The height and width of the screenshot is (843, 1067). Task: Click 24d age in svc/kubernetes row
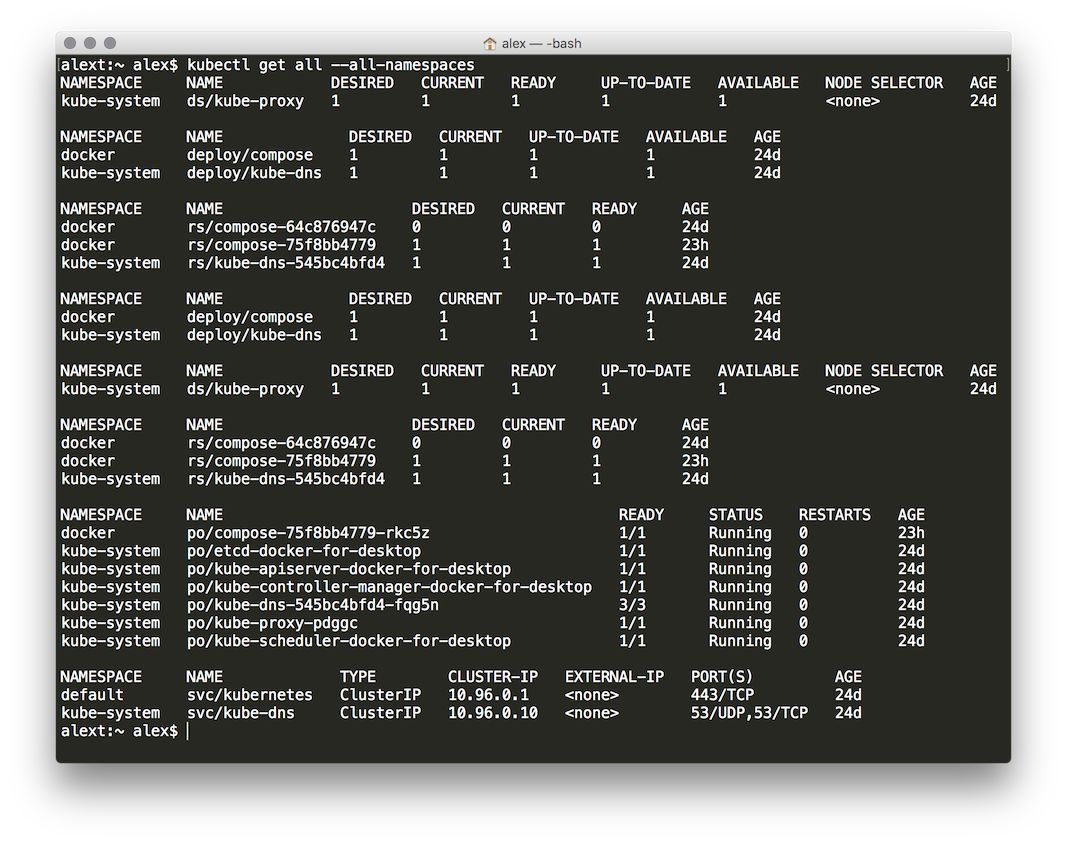click(x=848, y=695)
